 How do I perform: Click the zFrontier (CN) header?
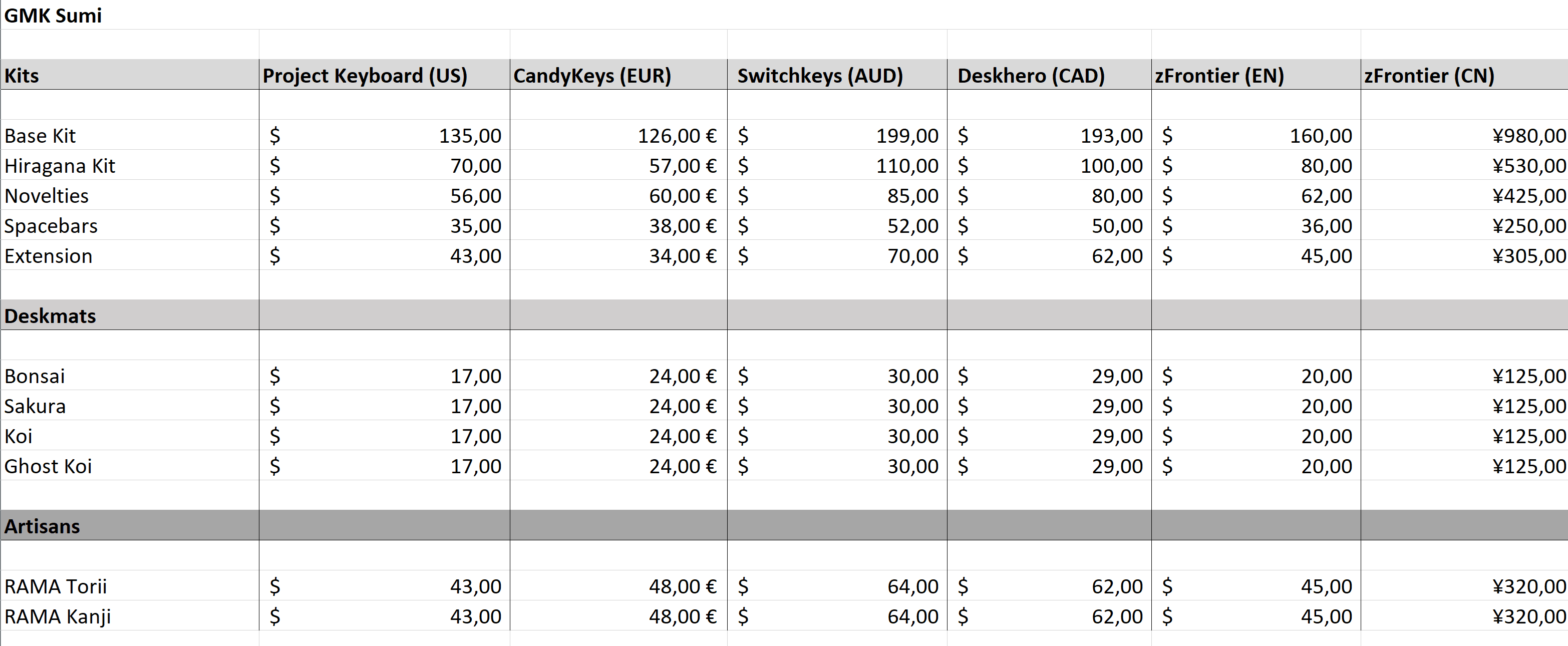1429,76
